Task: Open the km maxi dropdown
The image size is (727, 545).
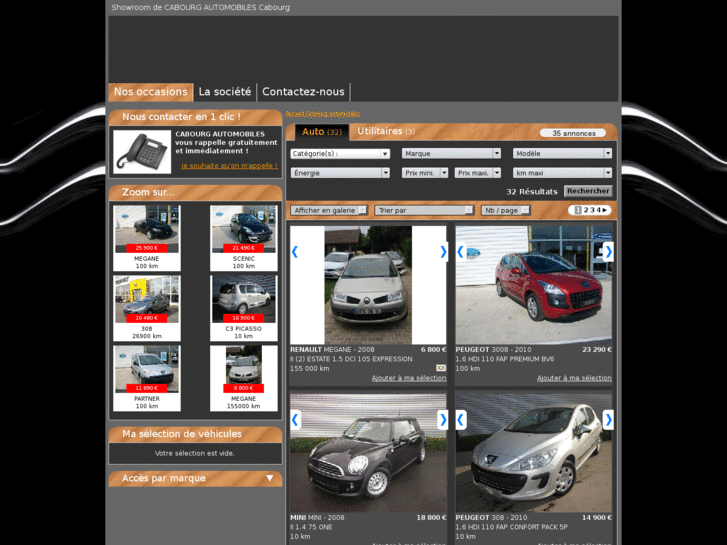Action: [562, 173]
